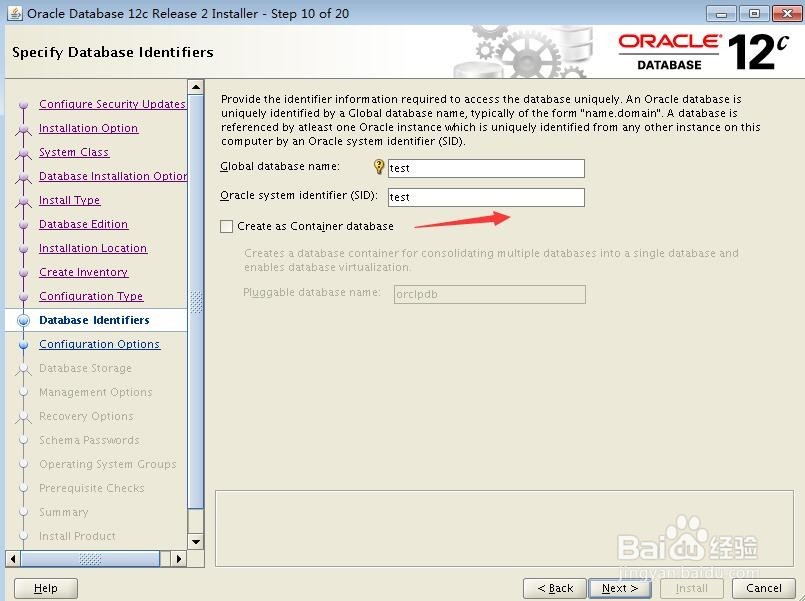Click the Oracle system identifier SID field

[486, 197]
